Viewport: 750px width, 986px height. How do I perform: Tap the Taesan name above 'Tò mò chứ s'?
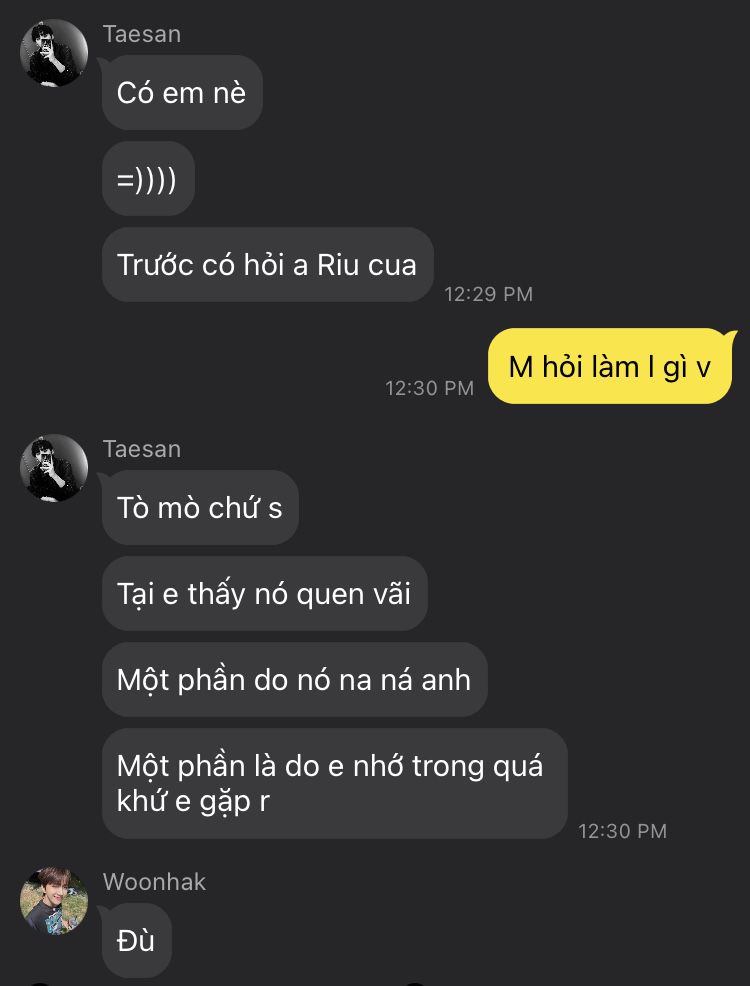(142, 449)
